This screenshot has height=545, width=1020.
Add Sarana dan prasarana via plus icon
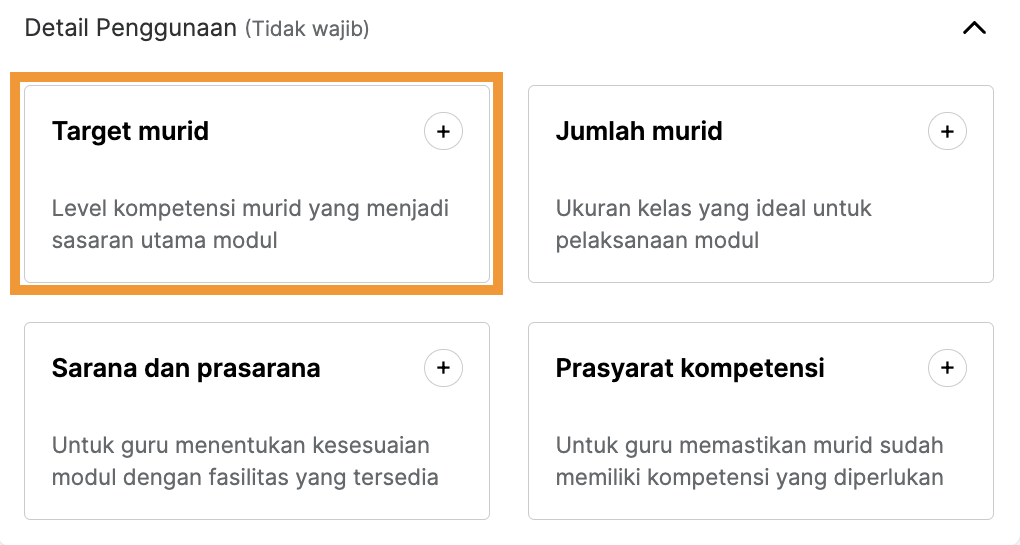click(443, 367)
